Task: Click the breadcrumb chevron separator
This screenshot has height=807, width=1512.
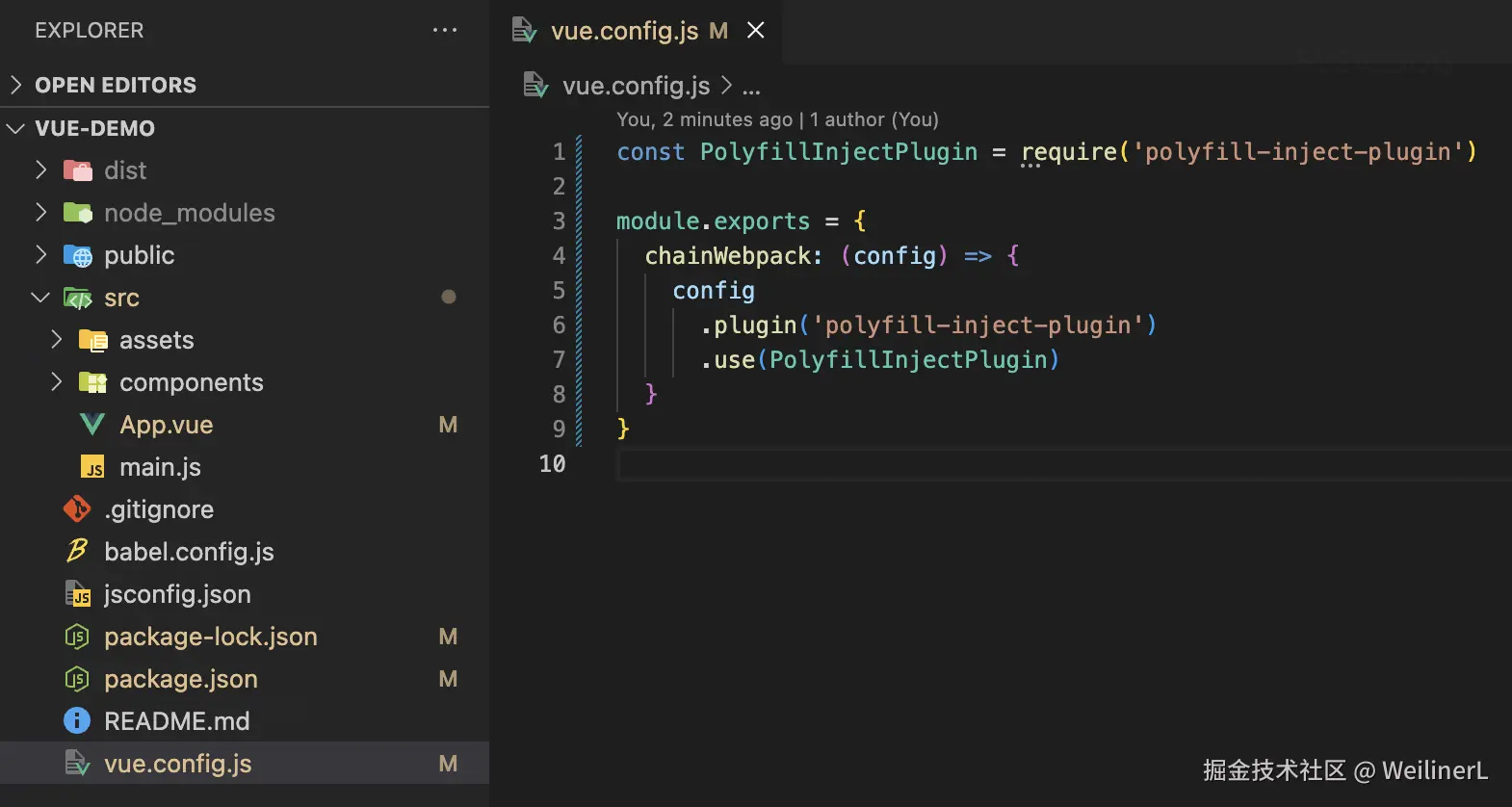Action: point(726,86)
